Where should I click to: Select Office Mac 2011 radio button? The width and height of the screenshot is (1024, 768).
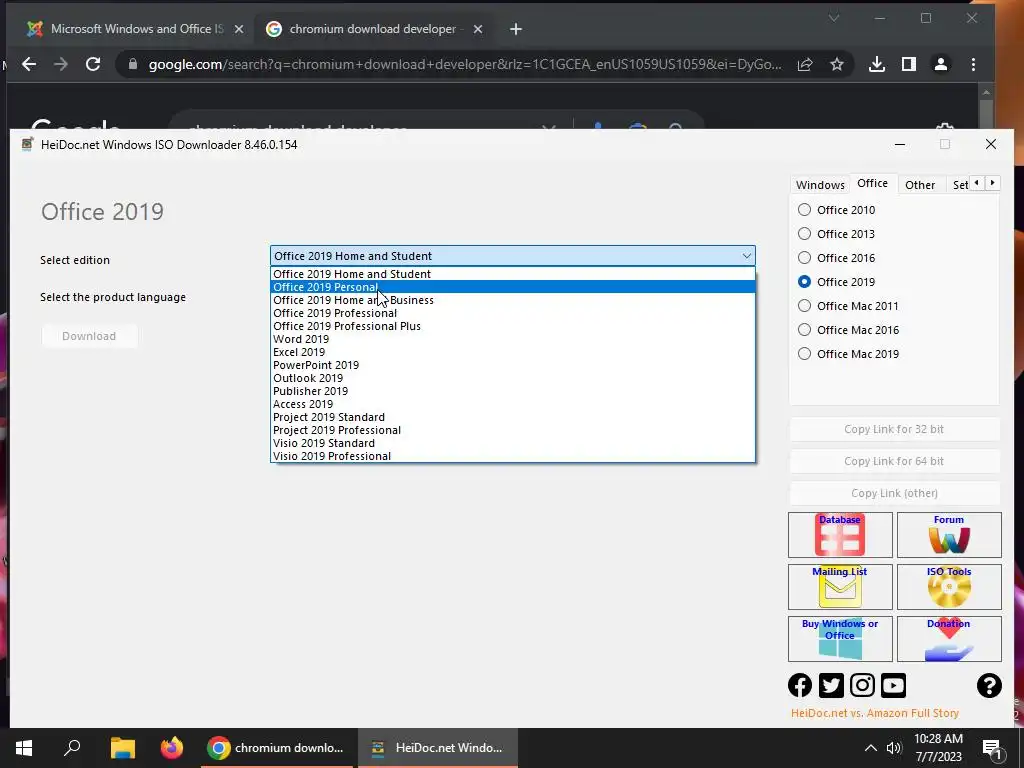pos(805,306)
